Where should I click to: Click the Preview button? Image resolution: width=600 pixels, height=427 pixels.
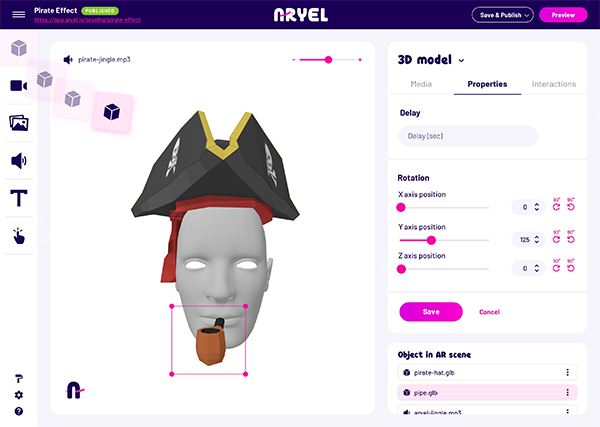pos(563,15)
